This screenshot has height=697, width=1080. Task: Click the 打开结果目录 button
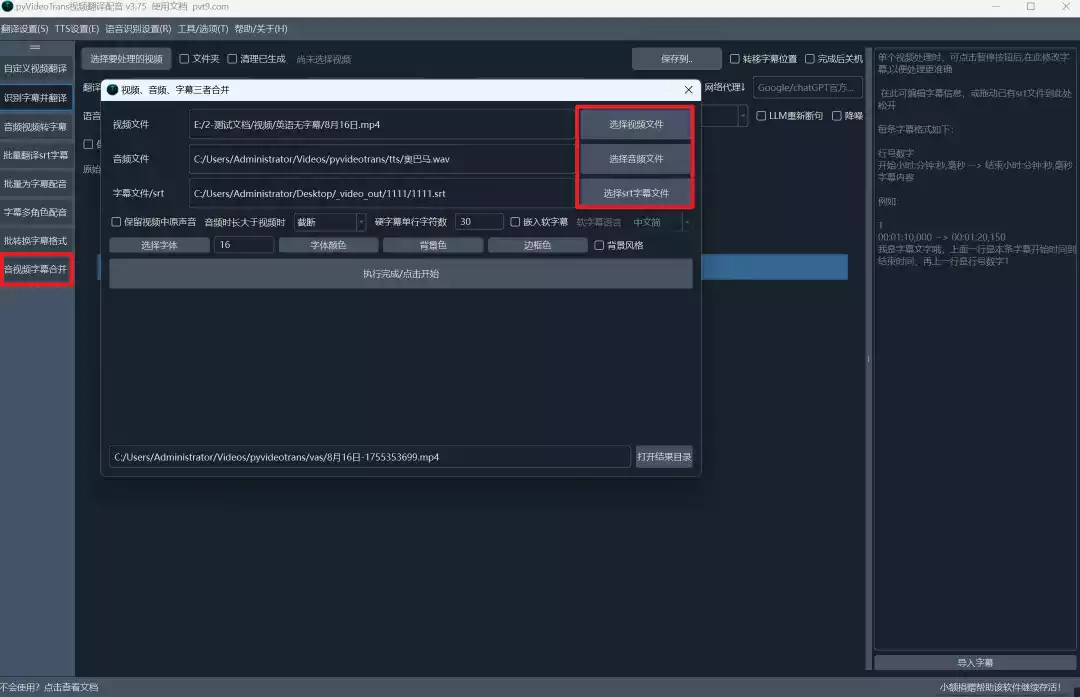tap(664, 457)
